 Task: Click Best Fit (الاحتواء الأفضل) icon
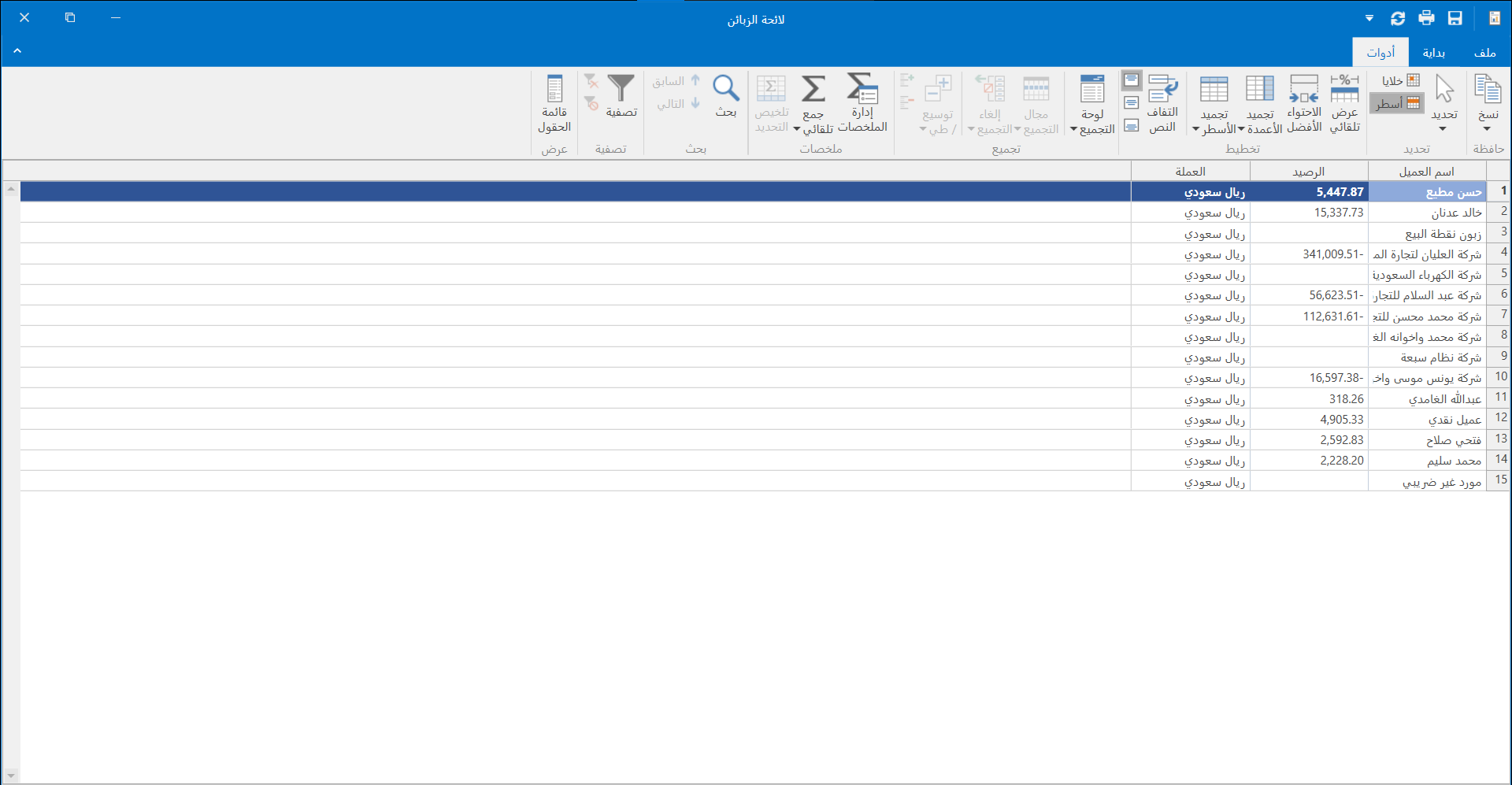coord(1304,89)
